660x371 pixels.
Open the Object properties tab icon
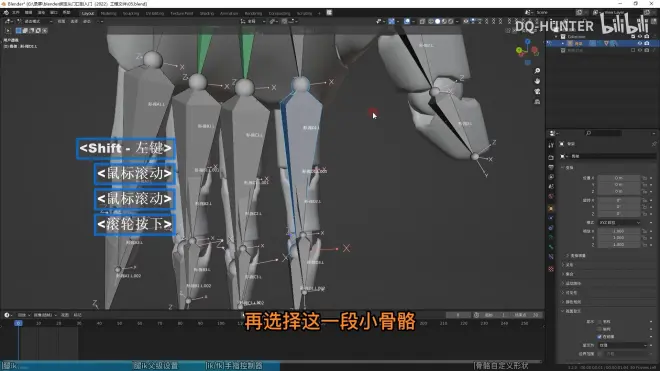551,208
